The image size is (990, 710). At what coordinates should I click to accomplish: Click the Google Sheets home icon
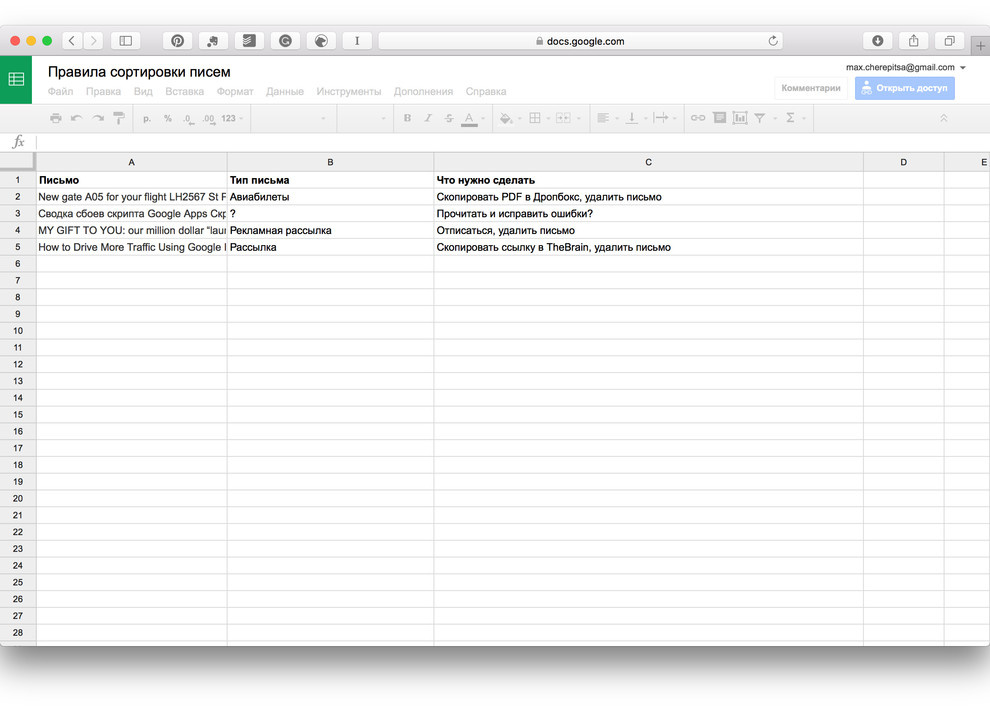click(16, 79)
